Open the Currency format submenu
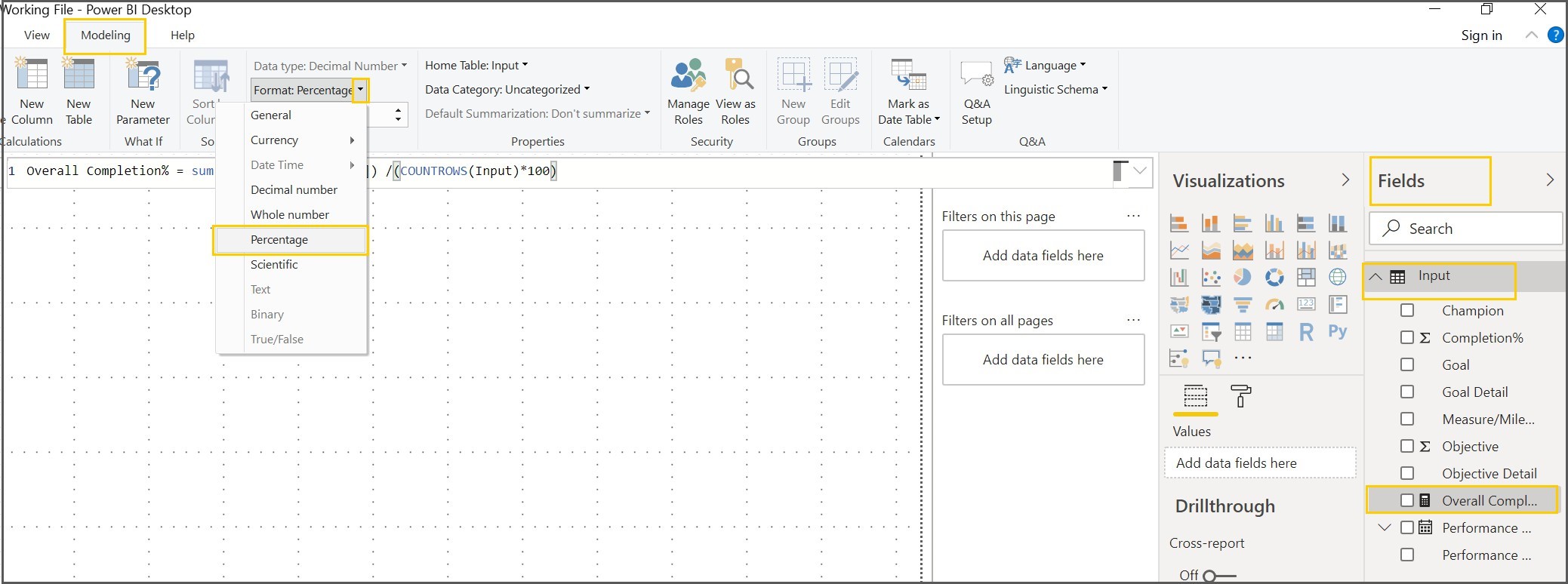The image size is (1568, 584). [291, 140]
